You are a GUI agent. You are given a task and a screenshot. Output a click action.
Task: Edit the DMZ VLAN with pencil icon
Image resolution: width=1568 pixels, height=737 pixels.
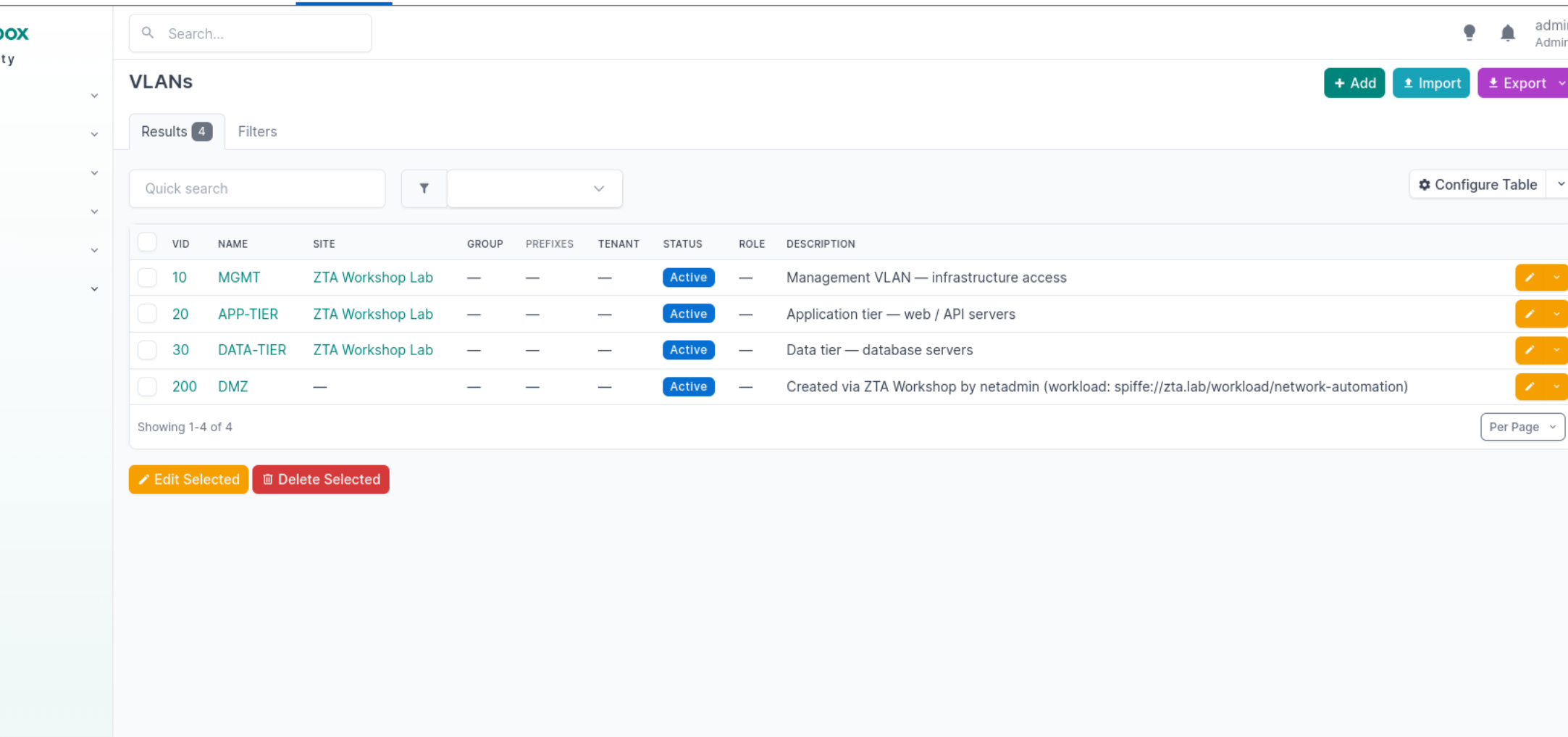coord(1530,386)
